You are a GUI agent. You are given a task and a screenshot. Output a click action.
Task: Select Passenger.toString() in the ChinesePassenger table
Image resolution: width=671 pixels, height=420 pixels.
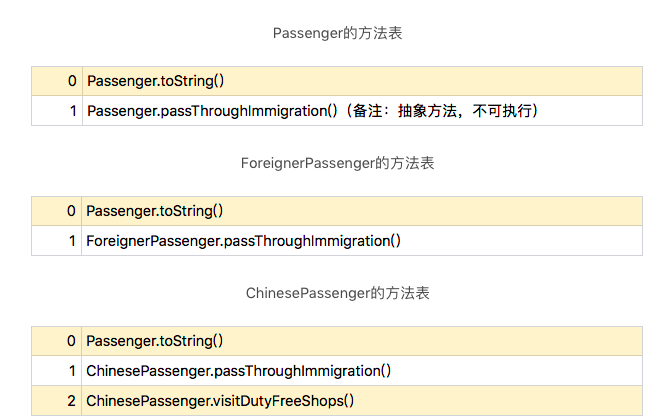(x=154, y=341)
